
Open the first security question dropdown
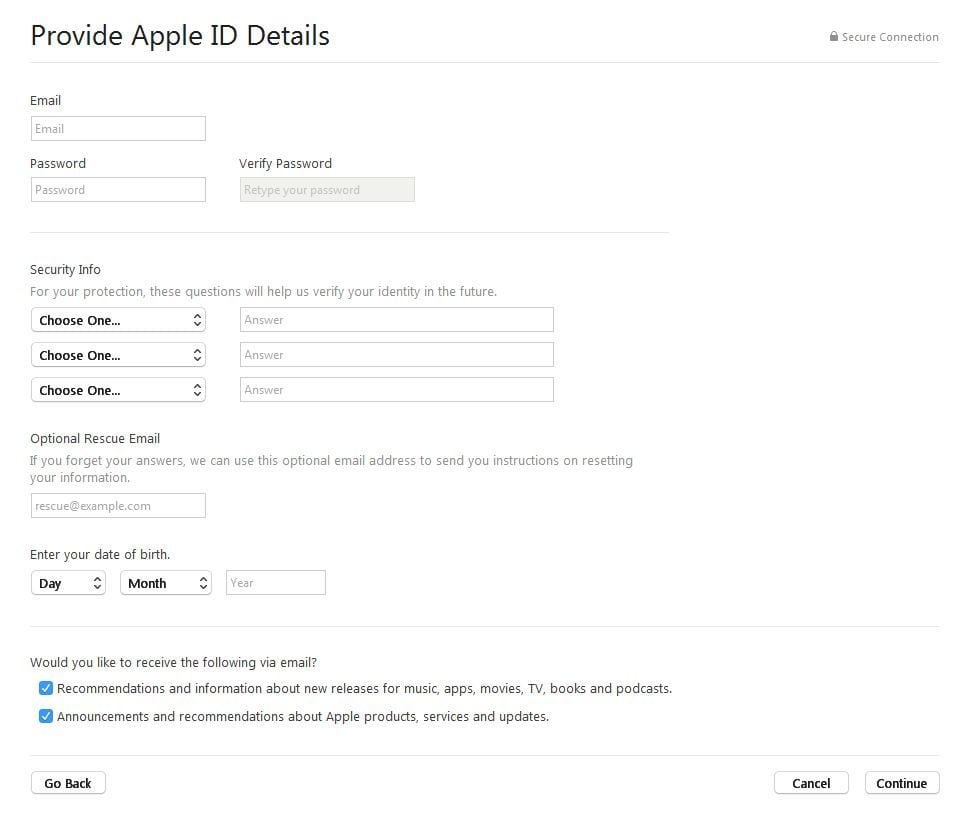click(118, 320)
